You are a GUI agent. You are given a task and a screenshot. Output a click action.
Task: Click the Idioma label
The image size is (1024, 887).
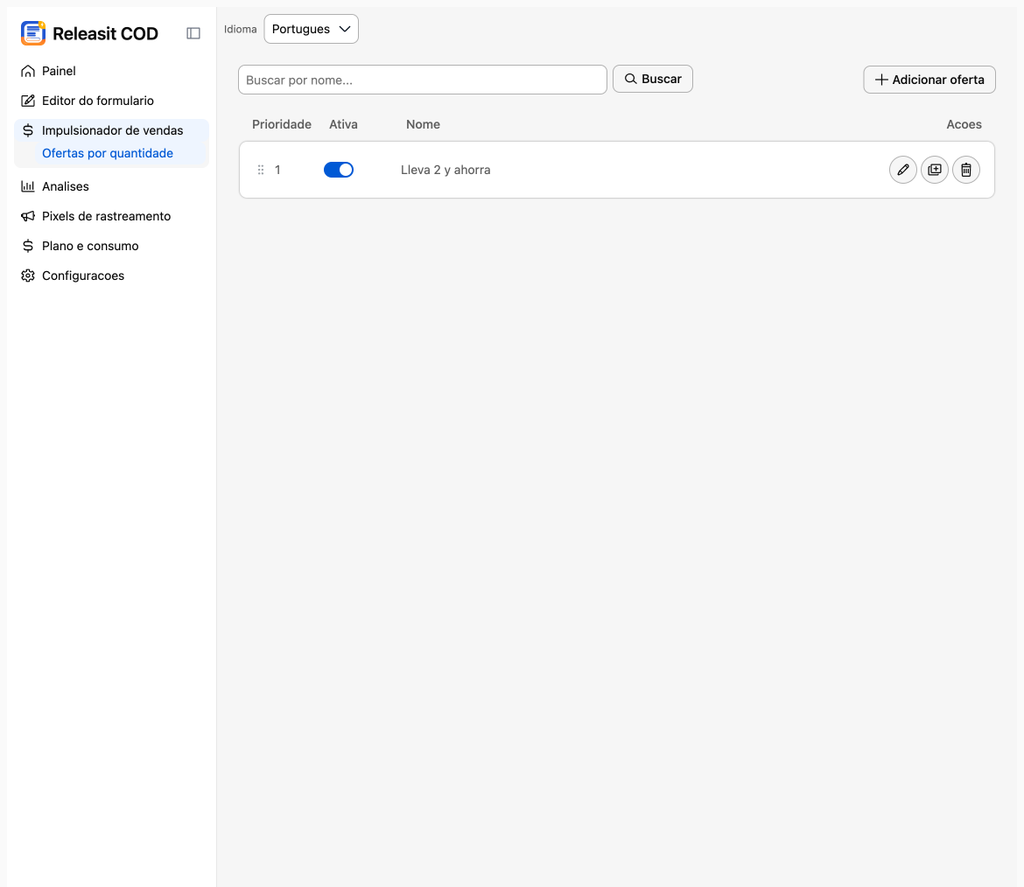240,29
